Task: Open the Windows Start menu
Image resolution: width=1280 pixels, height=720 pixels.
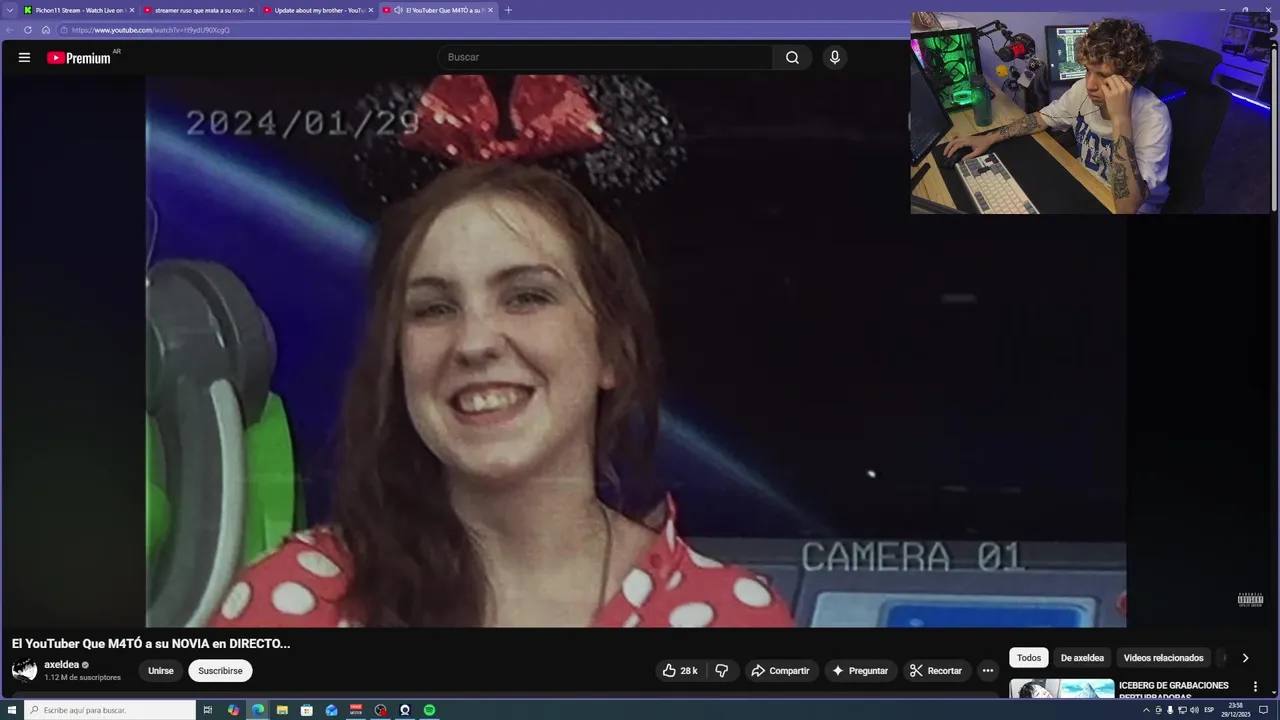Action: click(12, 710)
